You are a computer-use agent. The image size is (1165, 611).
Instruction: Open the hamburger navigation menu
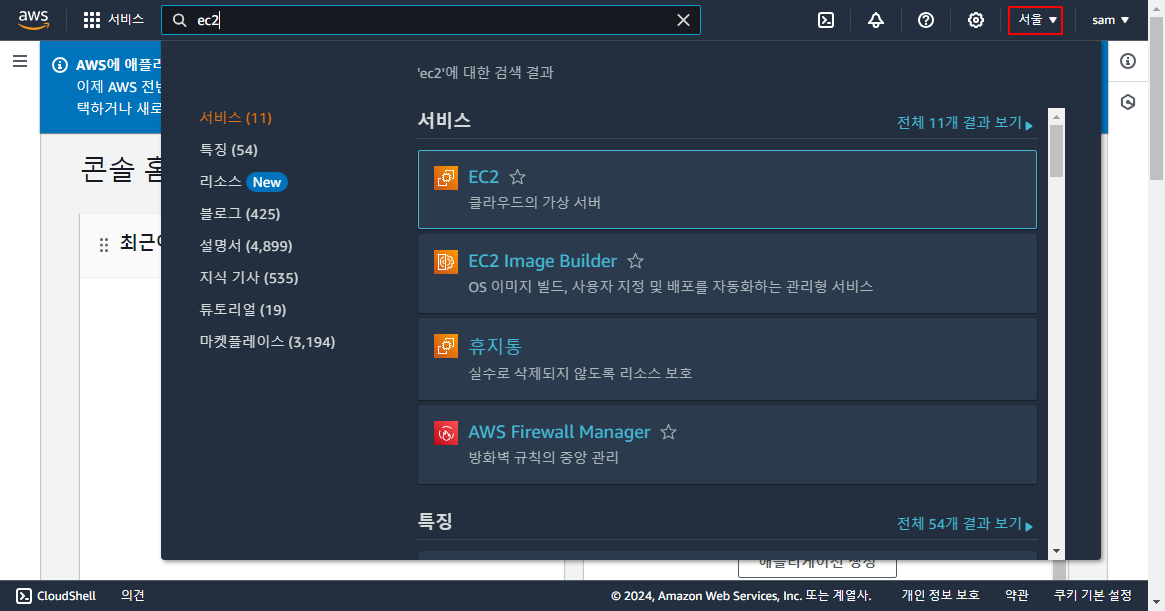(x=20, y=61)
